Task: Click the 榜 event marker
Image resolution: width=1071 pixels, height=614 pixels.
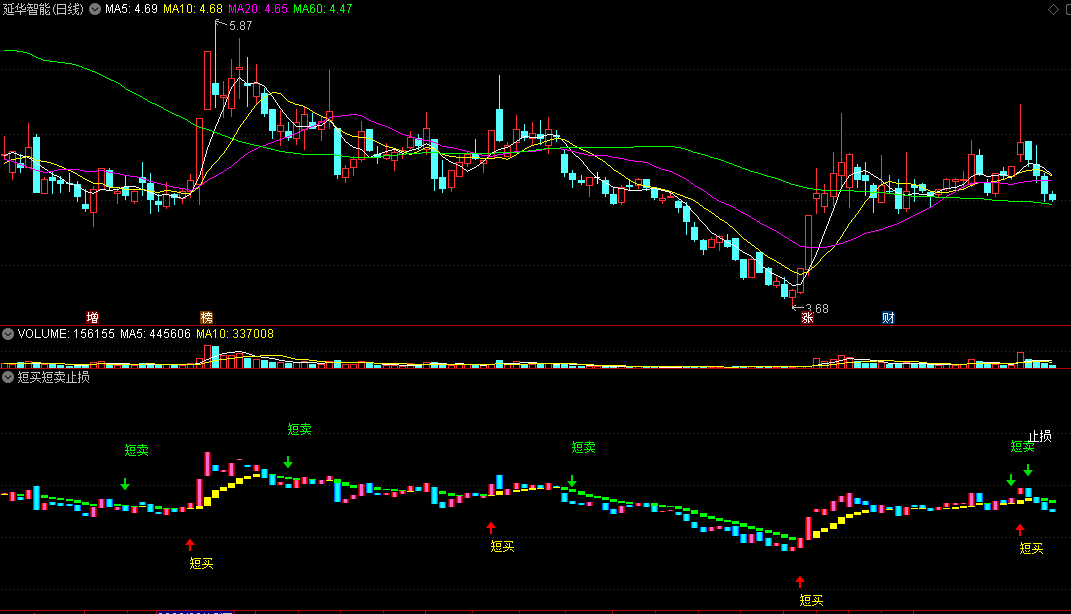Action: [x=206, y=317]
